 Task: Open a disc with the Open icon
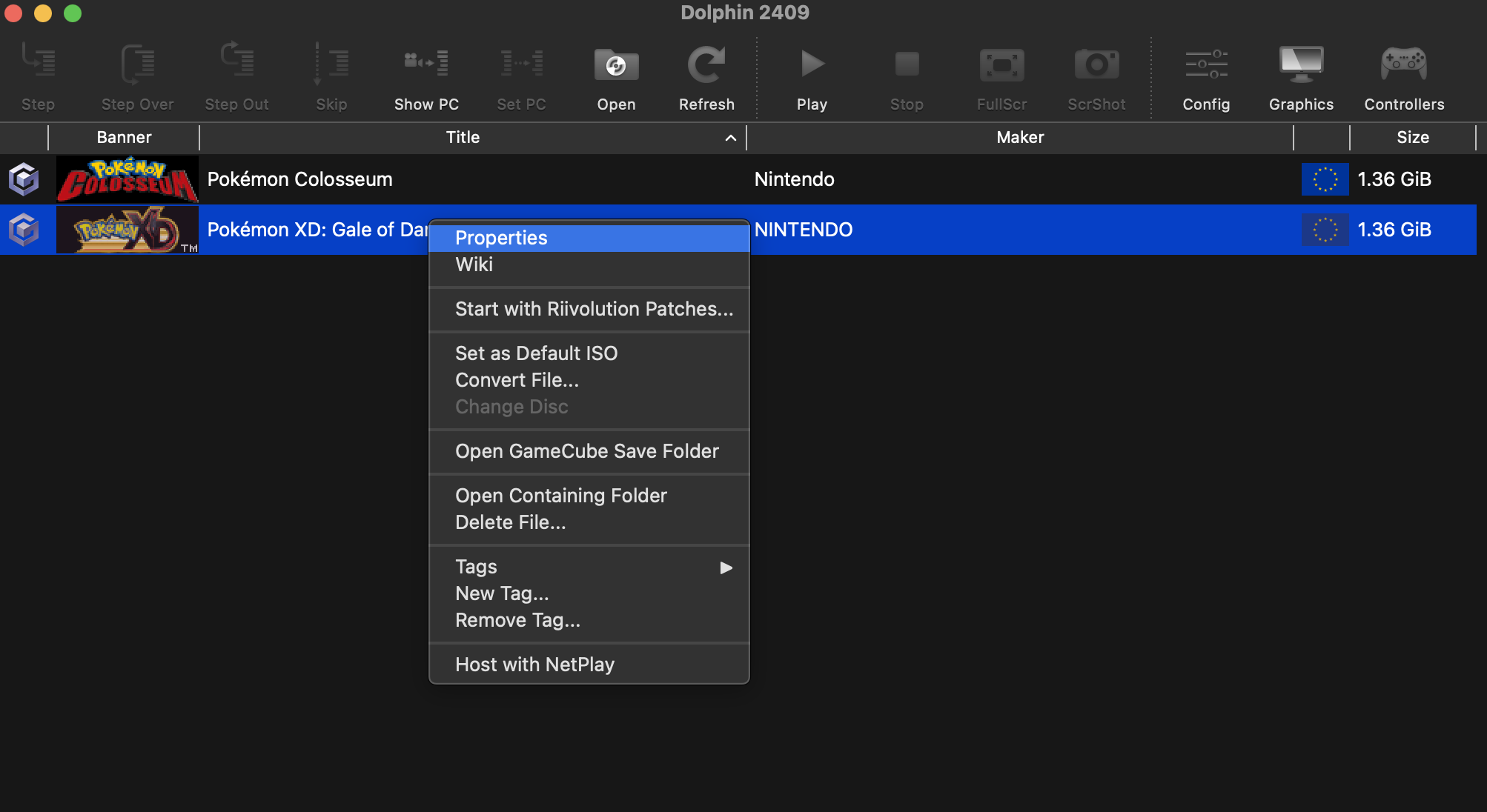616,65
